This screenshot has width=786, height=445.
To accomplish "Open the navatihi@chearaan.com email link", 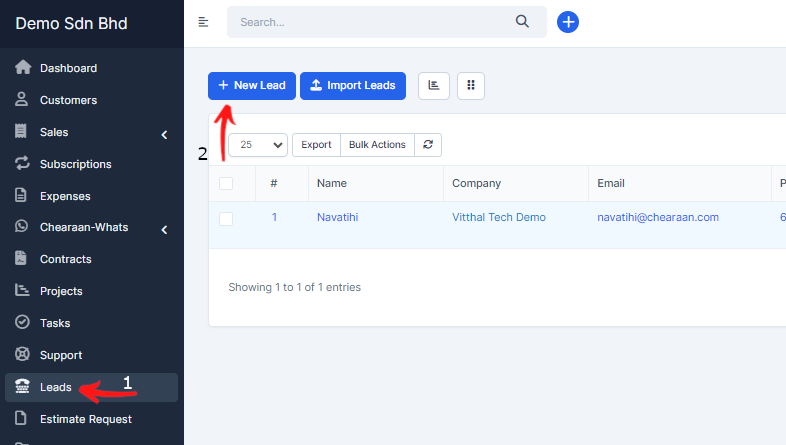I will pos(657,217).
